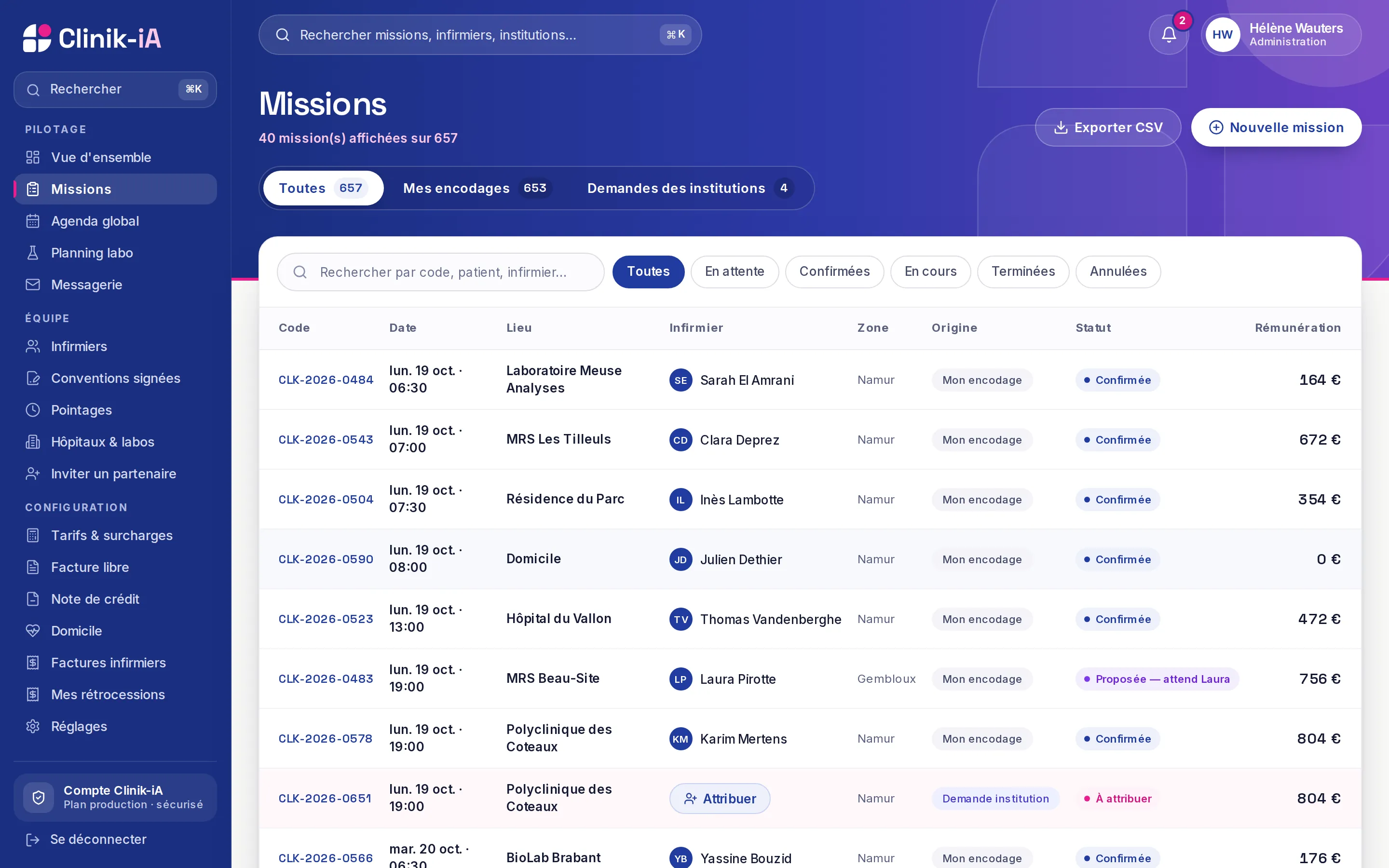Image resolution: width=1389 pixels, height=868 pixels.
Task: Open Tarifs & surcharges settings
Action: coord(115,535)
